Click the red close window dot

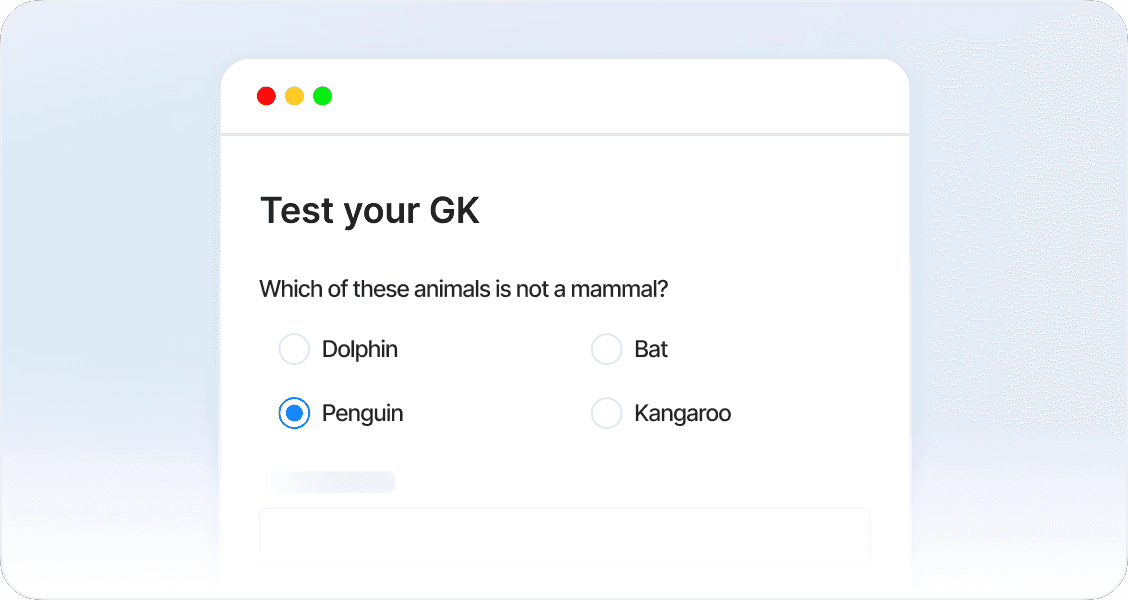pos(266,96)
